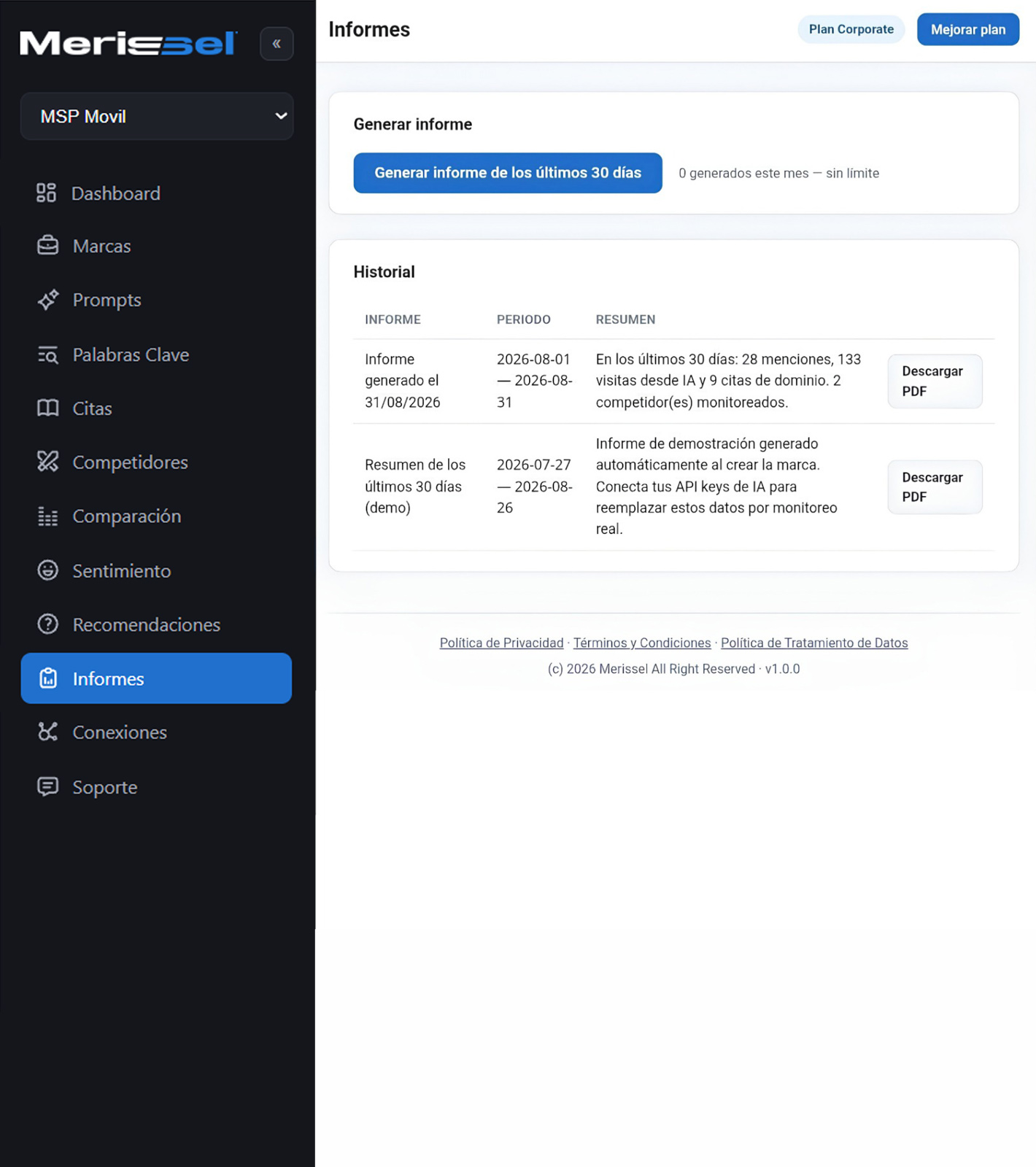Viewport: 1036px width, 1167px height.
Task: Download PDF for the demo summary report
Action: click(x=935, y=487)
